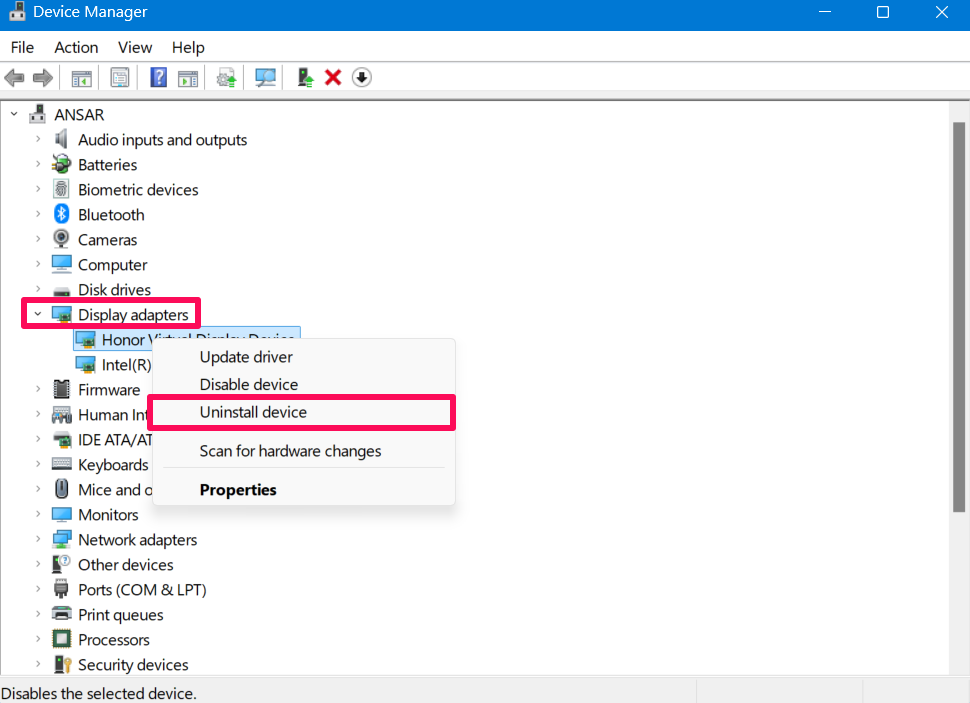Click the Computer monitor icon
The width and height of the screenshot is (970, 703).
click(x=61, y=264)
